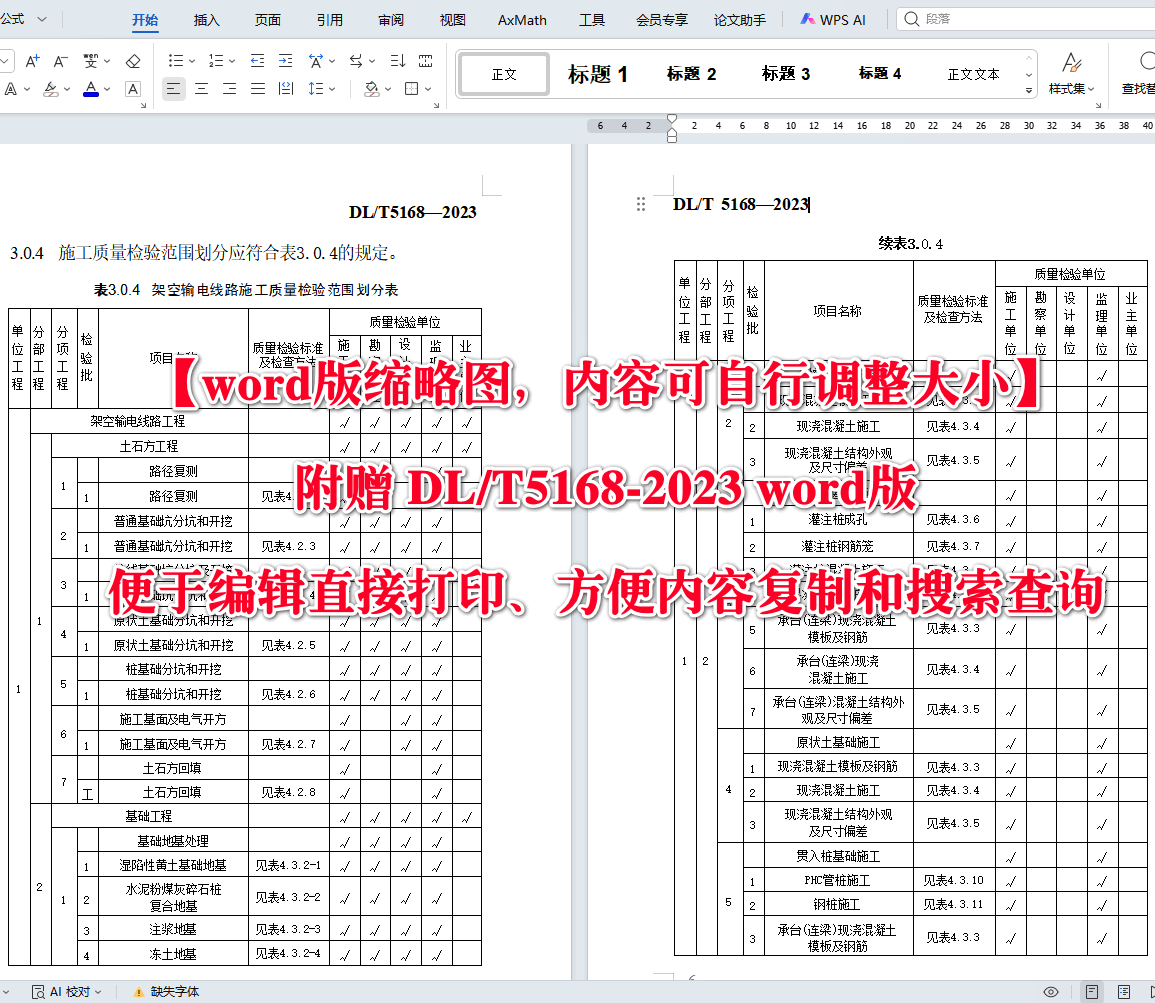Click the 缺失字体 missing fonts warning

pos(166,992)
